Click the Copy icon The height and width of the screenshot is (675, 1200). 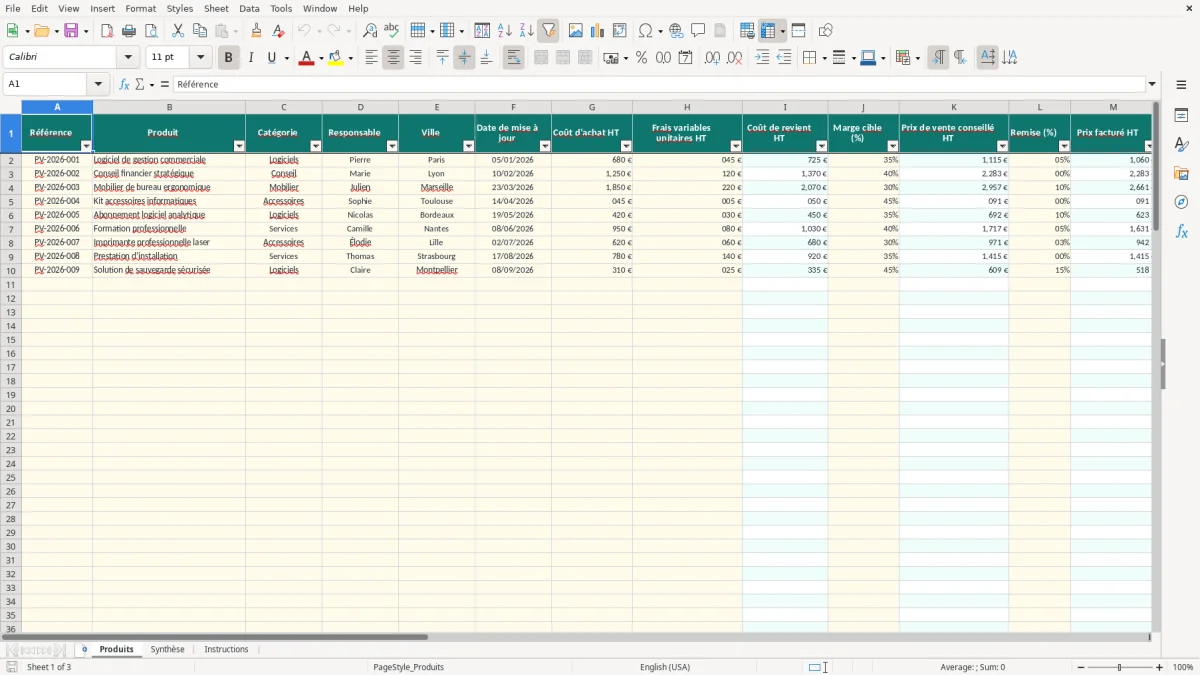[200, 31]
